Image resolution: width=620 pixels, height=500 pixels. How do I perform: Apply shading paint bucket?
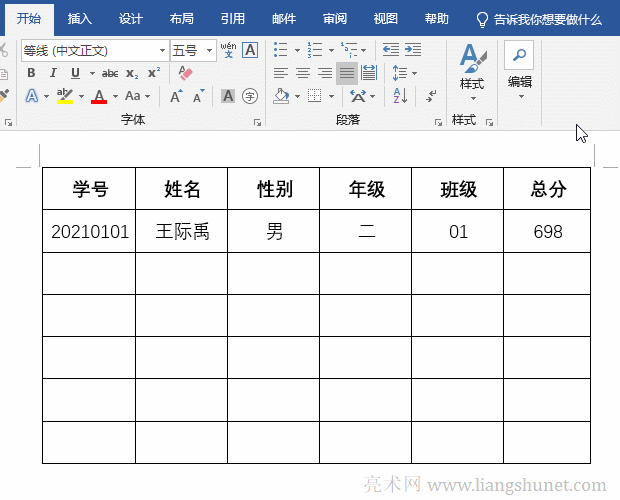(x=281, y=96)
